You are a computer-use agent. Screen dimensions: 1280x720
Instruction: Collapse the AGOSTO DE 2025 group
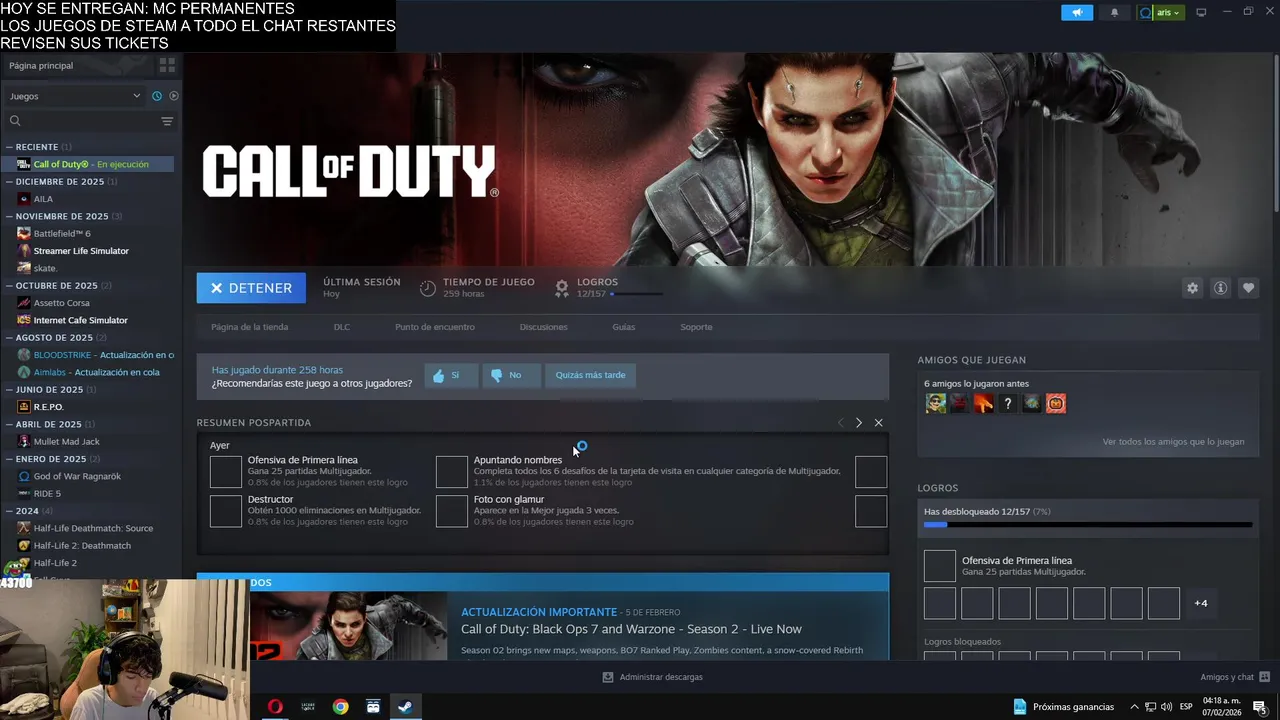pyautogui.click(x=9, y=337)
